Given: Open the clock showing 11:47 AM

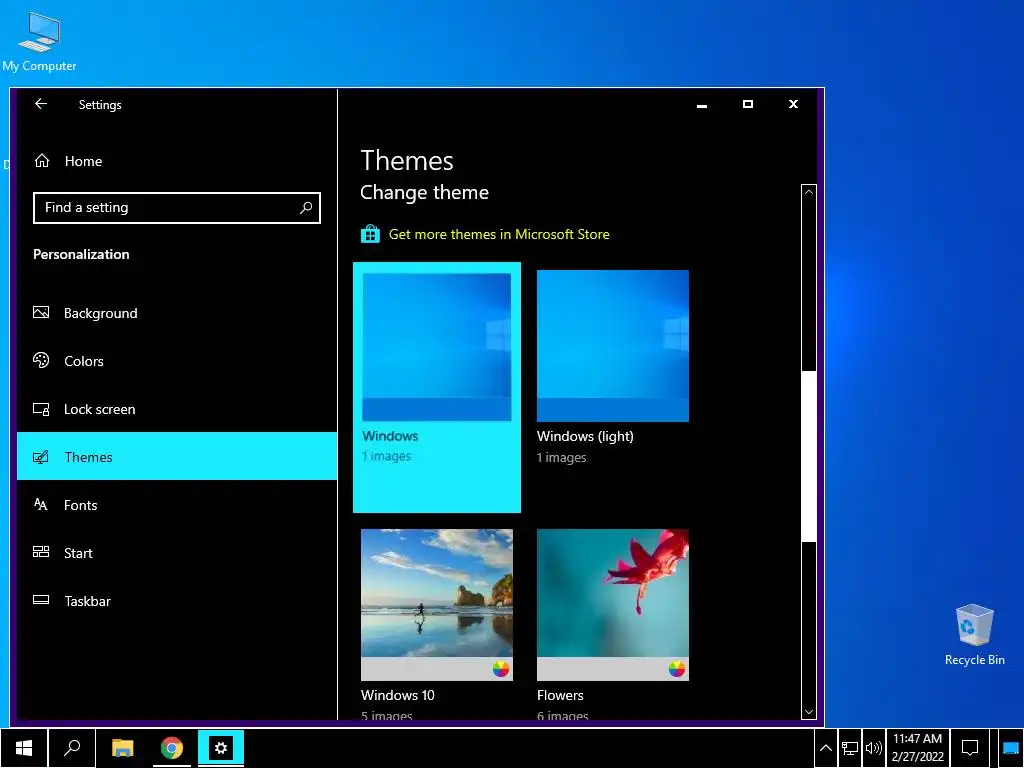Looking at the screenshot, I should click(918, 748).
